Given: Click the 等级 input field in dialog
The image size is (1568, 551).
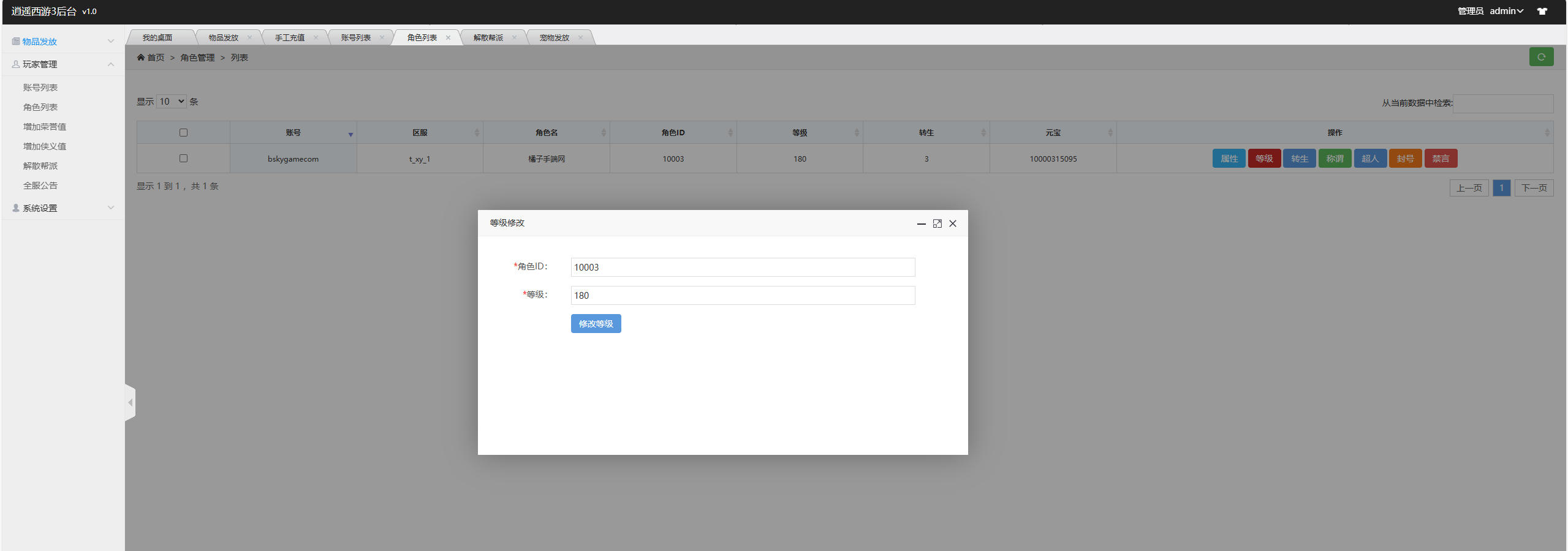Looking at the screenshot, I should tap(742, 296).
